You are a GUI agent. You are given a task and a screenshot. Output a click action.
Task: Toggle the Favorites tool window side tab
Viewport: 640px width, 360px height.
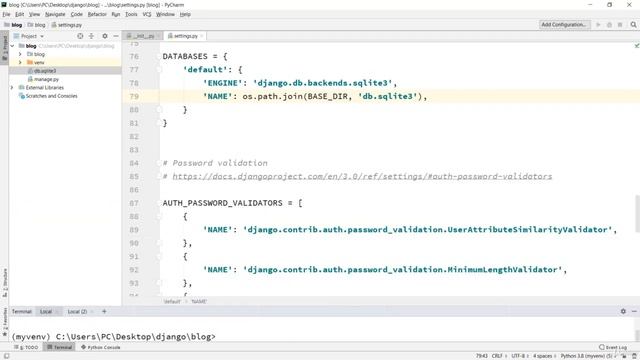4,323
